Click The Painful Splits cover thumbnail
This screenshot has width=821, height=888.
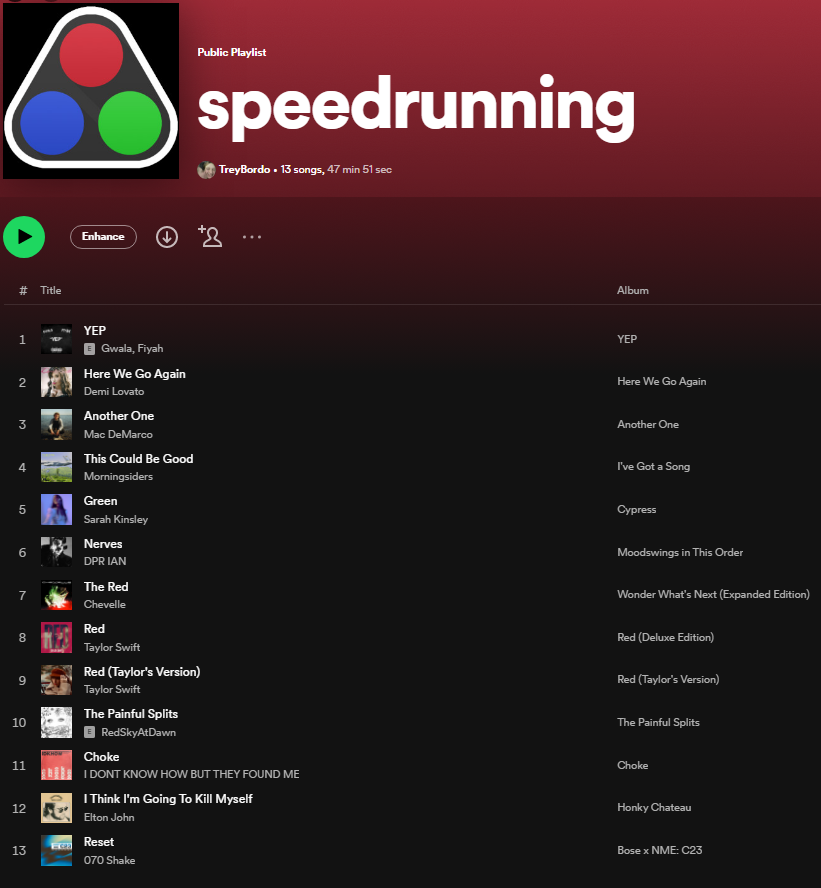57,723
